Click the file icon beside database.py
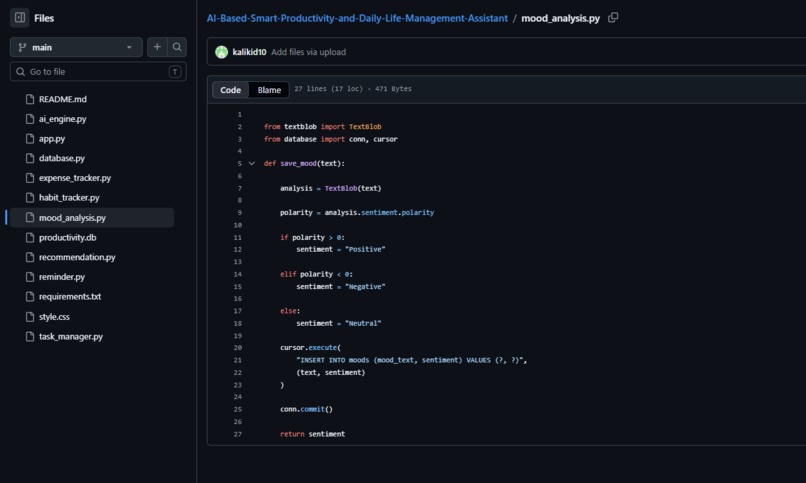 click(30, 158)
